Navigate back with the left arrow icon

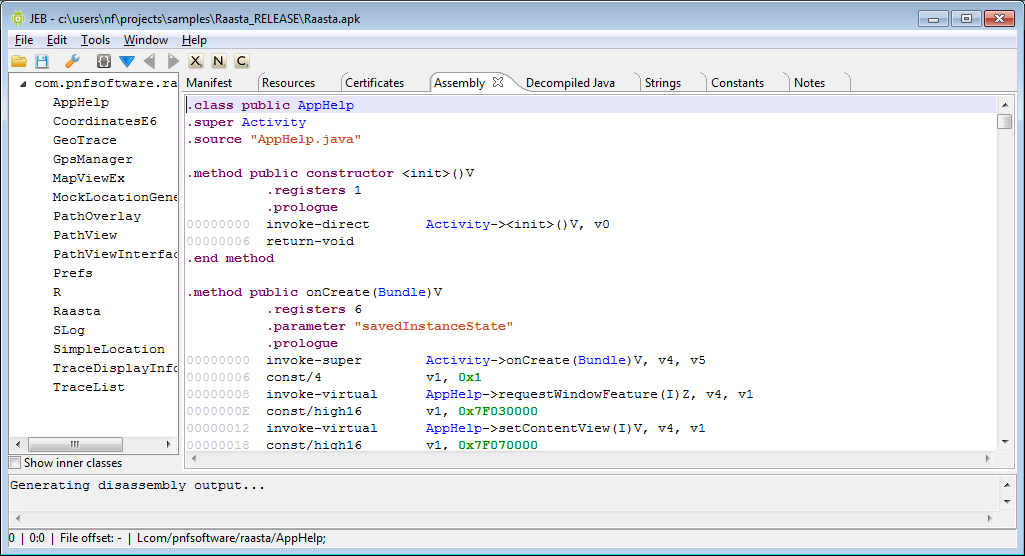pyautogui.click(x=150, y=61)
